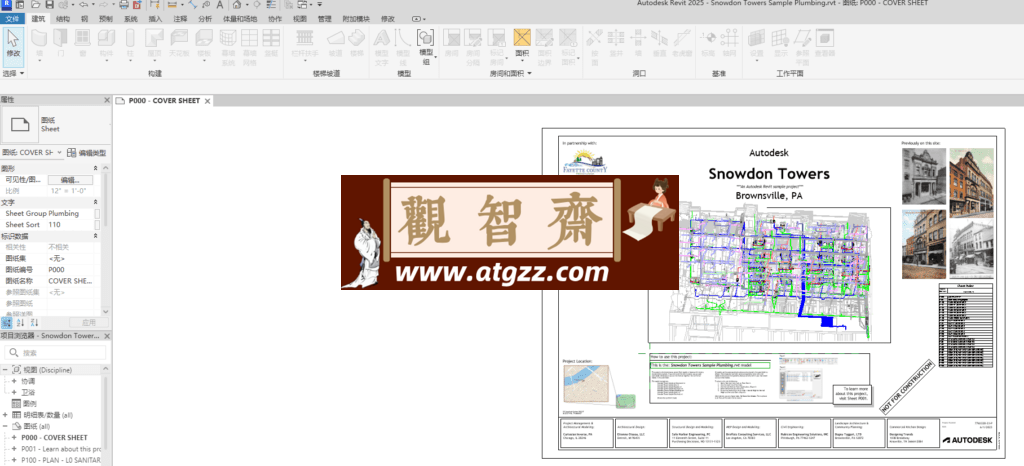Click the 面积边界 (Area Boundary) icon
Image resolution: width=1024 pixels, height=466 pixels.
(x=544, y=38)
